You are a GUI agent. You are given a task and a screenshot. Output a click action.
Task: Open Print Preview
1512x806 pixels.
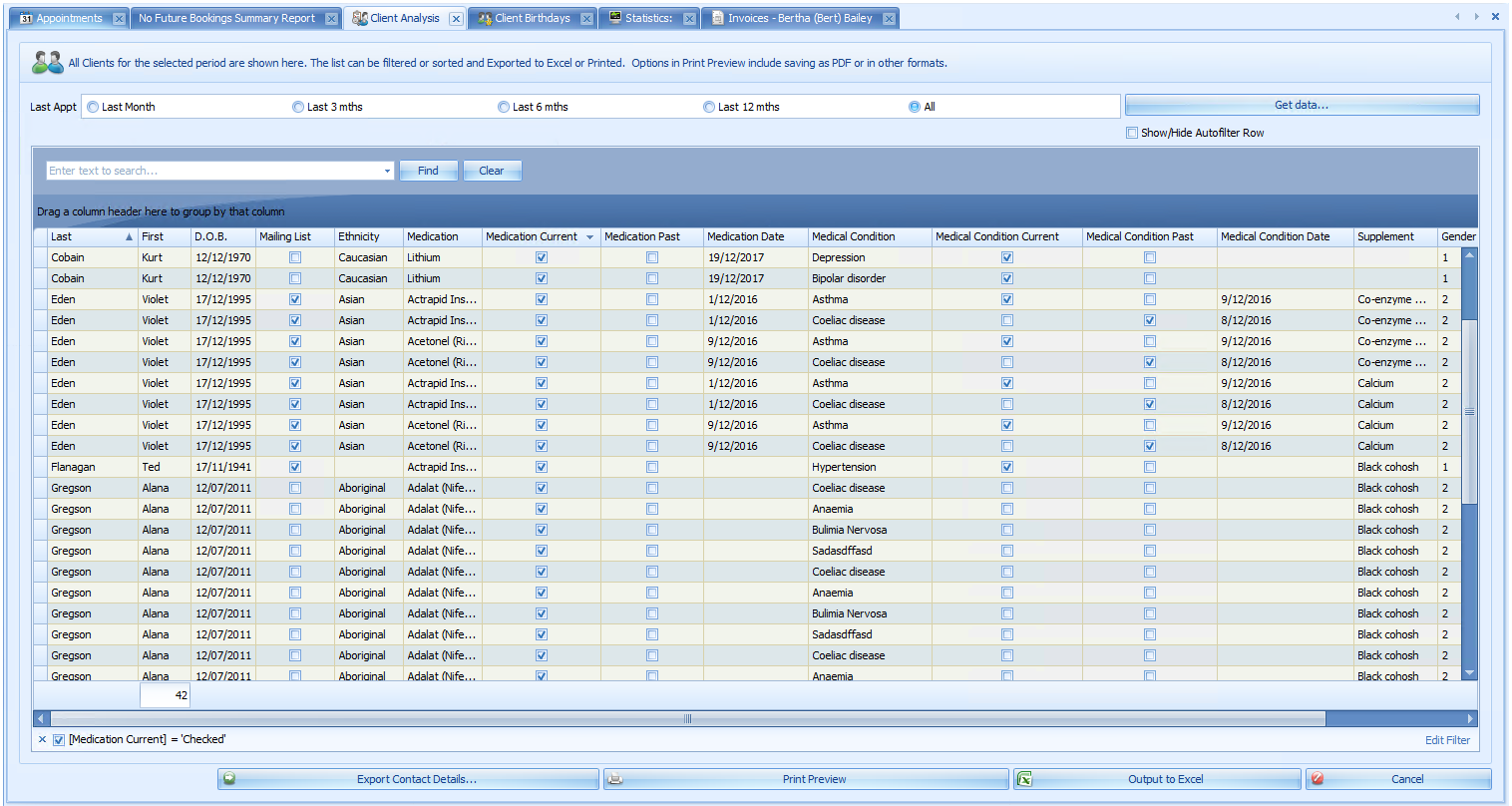click(806, 779)
